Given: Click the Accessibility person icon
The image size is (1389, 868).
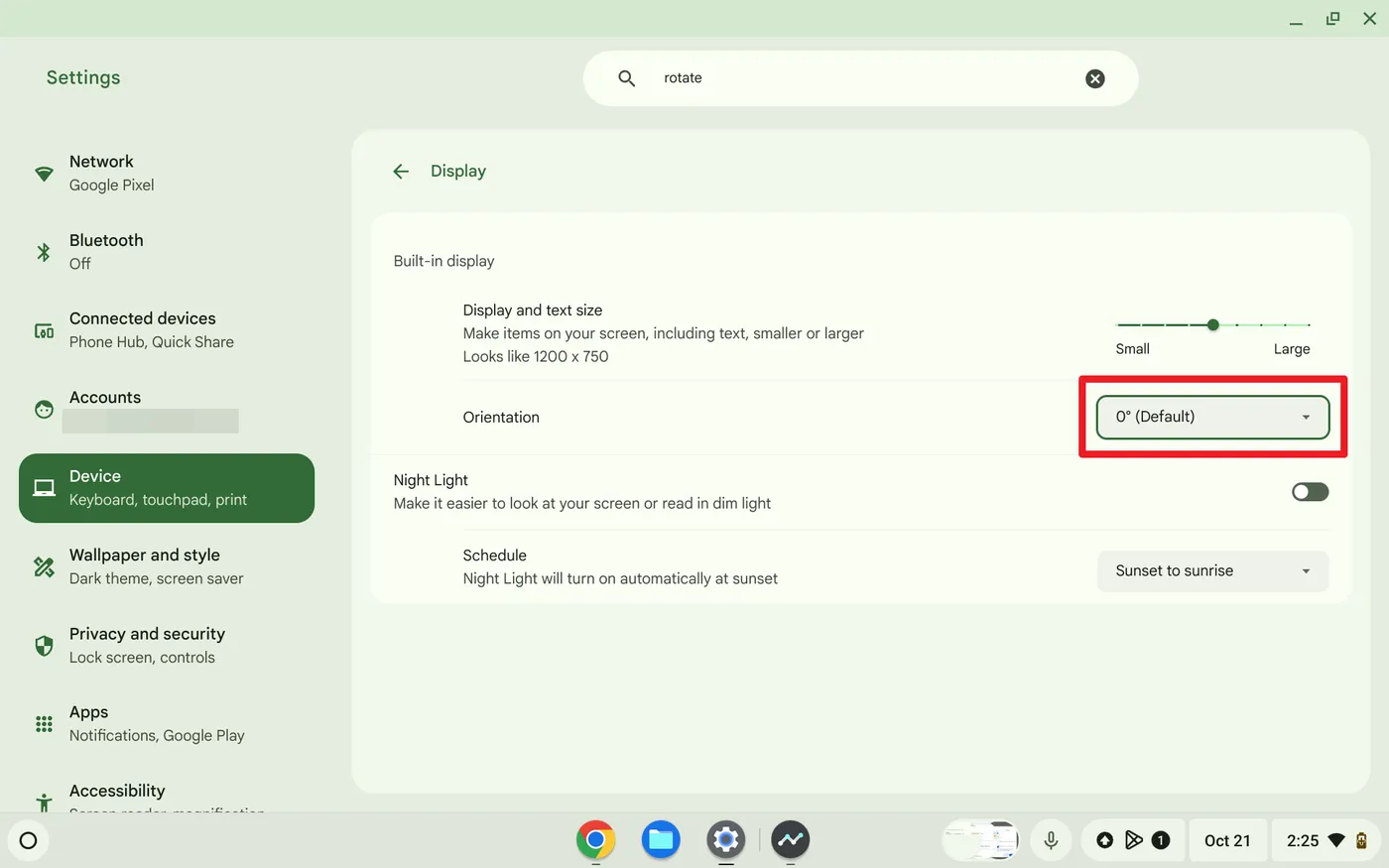Looking at the screenshot, I should (x=44, y=802).
